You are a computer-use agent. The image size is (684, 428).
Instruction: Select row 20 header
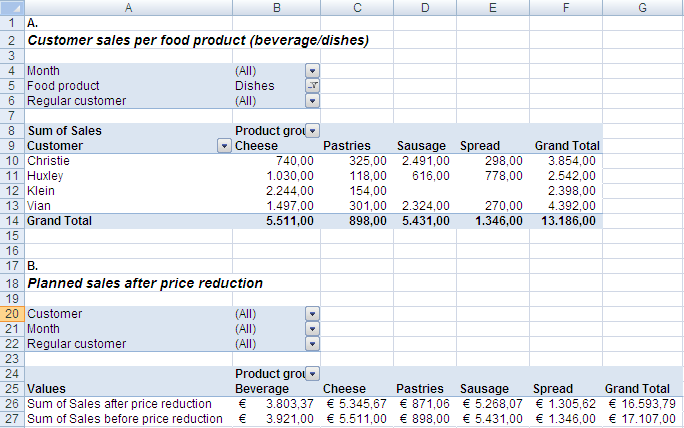pyautogui.click(x=12, y=314)
